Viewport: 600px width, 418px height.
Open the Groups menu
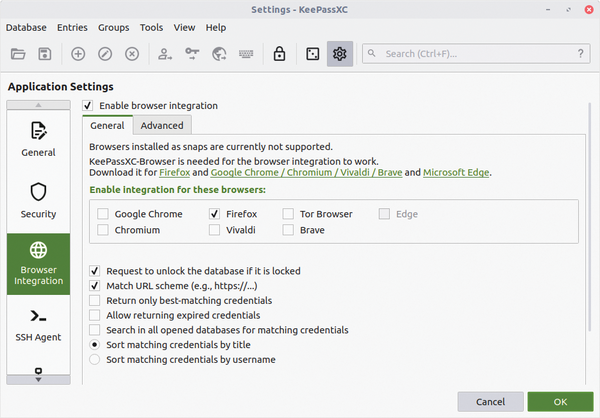tap(114, 28)
